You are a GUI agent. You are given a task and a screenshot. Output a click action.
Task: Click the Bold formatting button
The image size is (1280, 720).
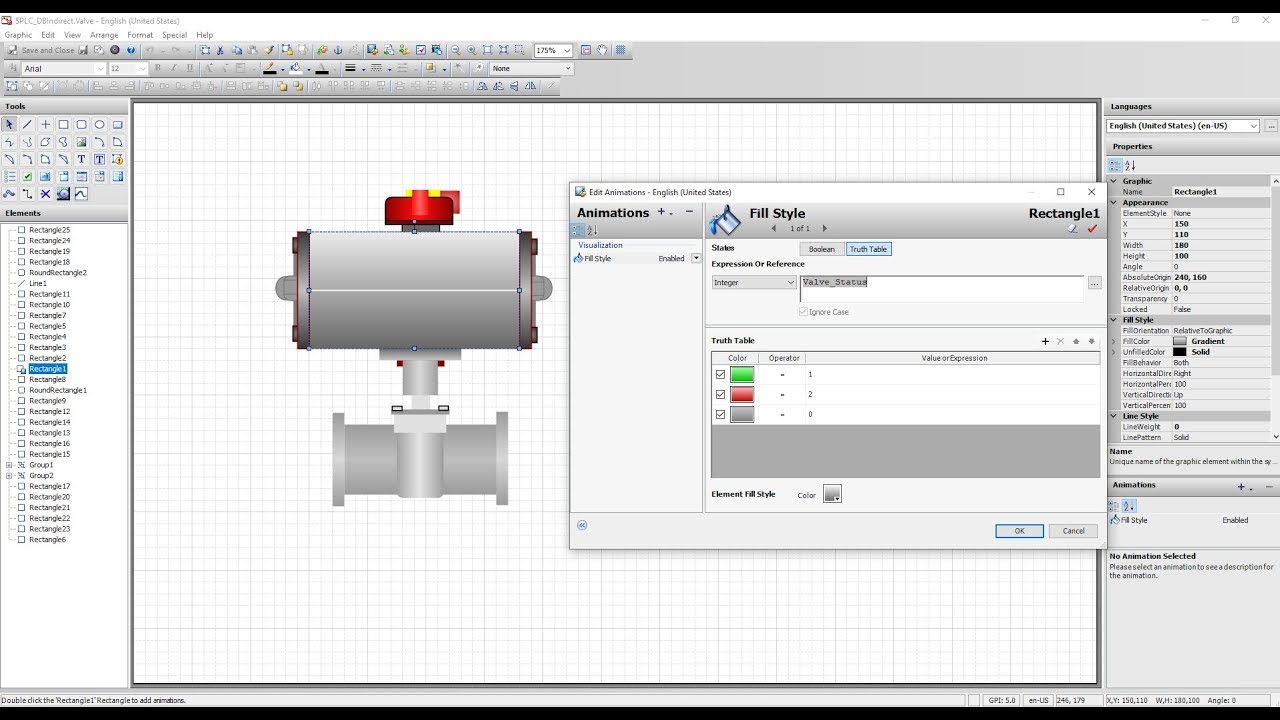pos(157,68)
